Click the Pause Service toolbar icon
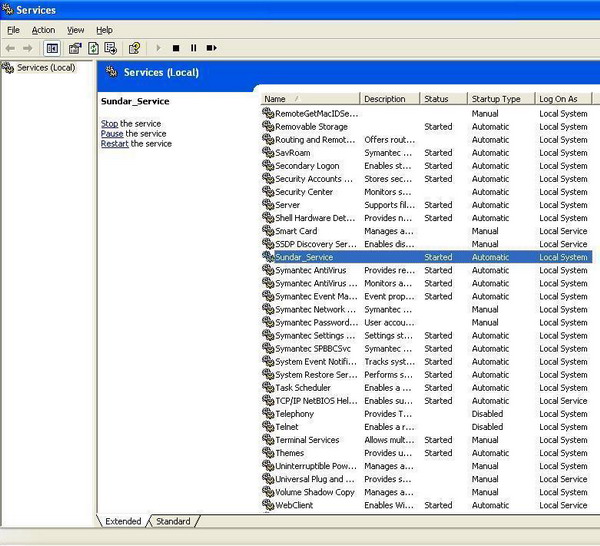 194,48
